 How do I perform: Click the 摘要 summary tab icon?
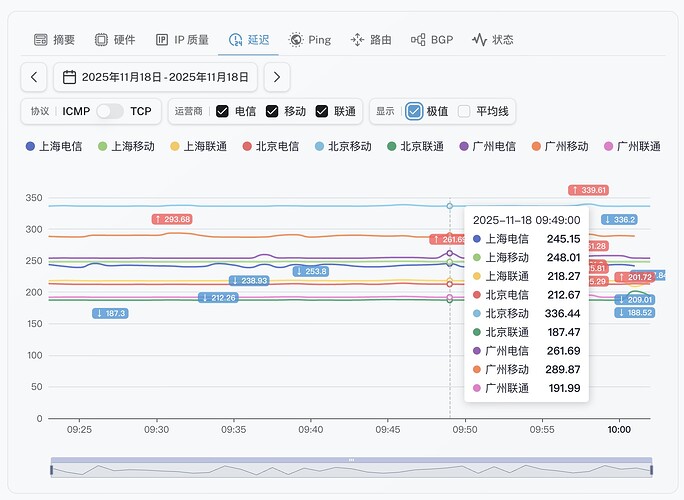[41, 40]
